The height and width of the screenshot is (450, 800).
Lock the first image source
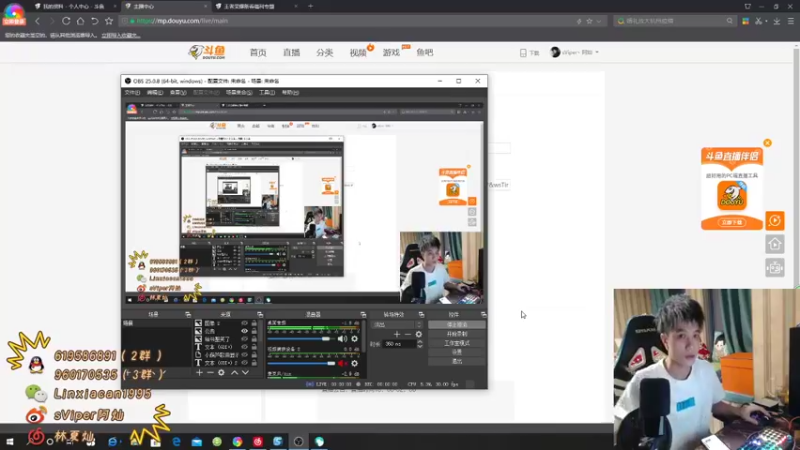pos(254,323)
